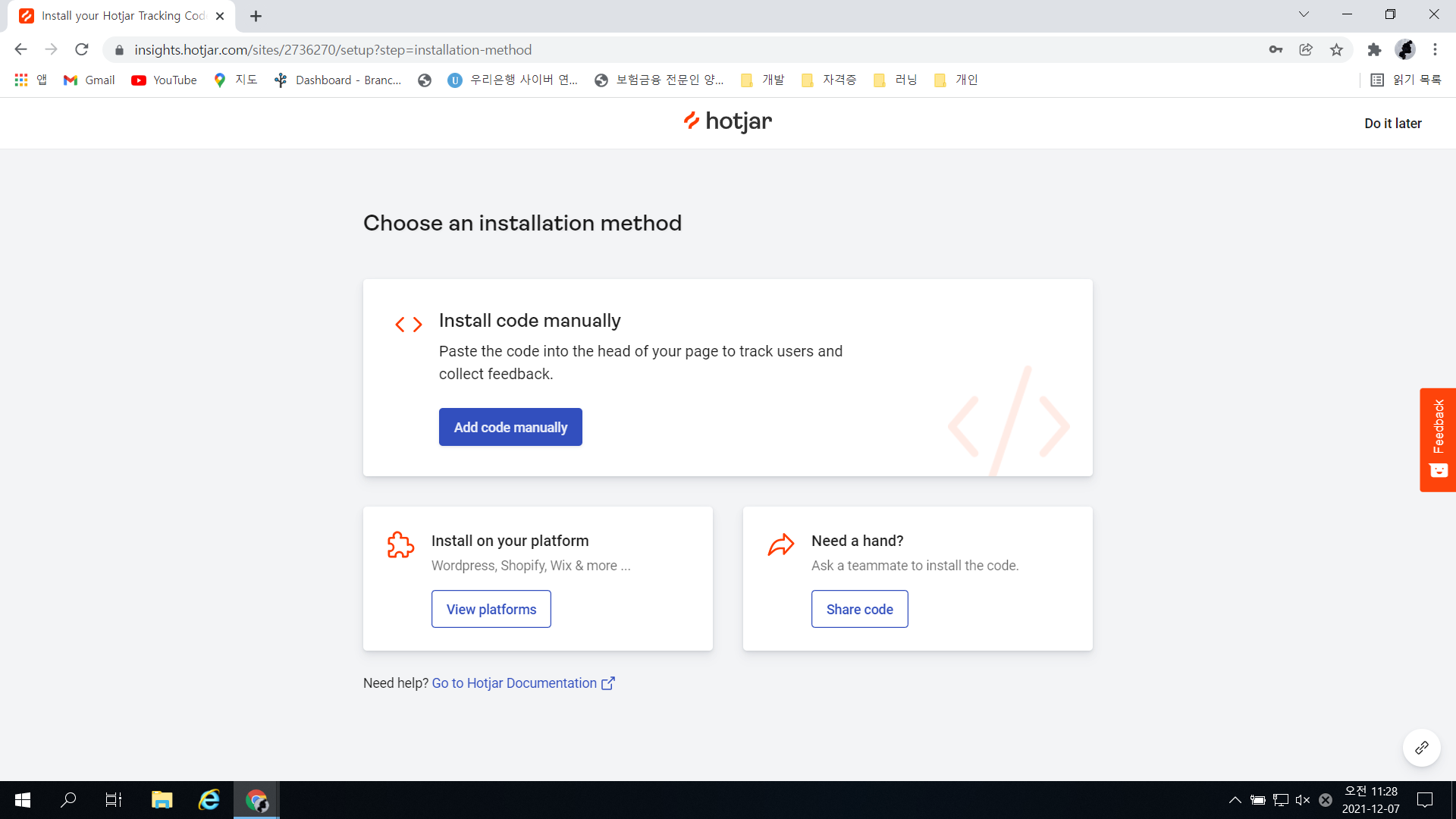The height and width of the screenshot is (819, 1456).
Task: Open Chrome three-dot menu
Action: (1435, 50)
